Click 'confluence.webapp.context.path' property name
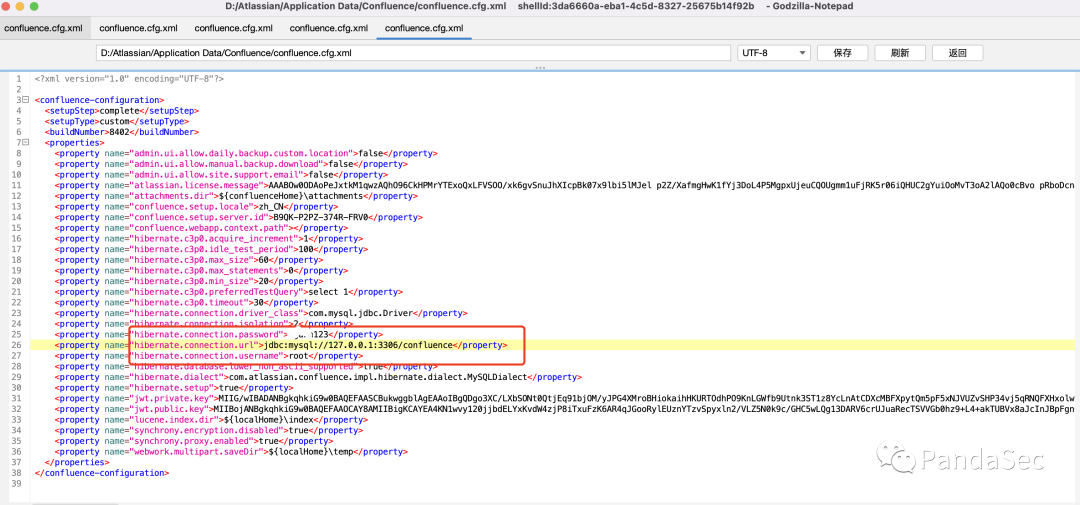This screenshot has width=1080, height=505. [209, 228]
